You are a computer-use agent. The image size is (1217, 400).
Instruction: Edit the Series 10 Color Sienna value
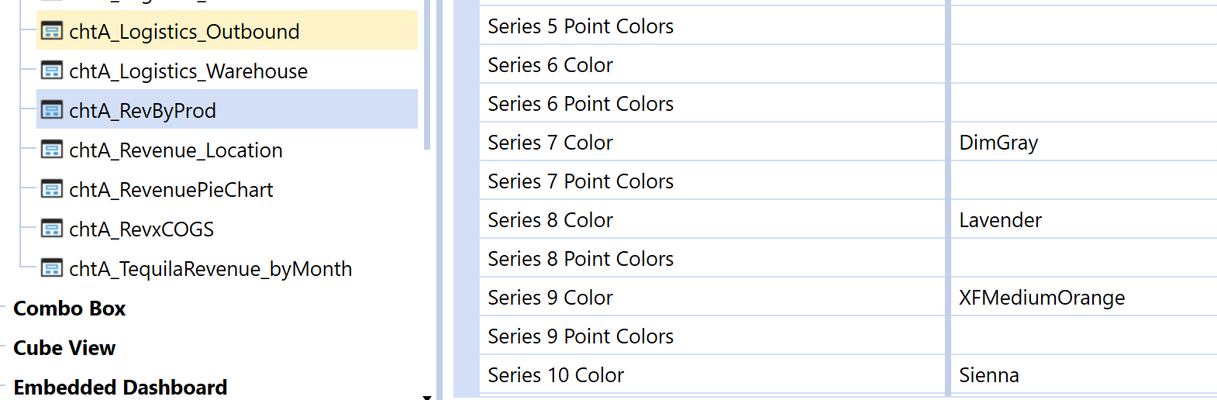[1083, 376]
